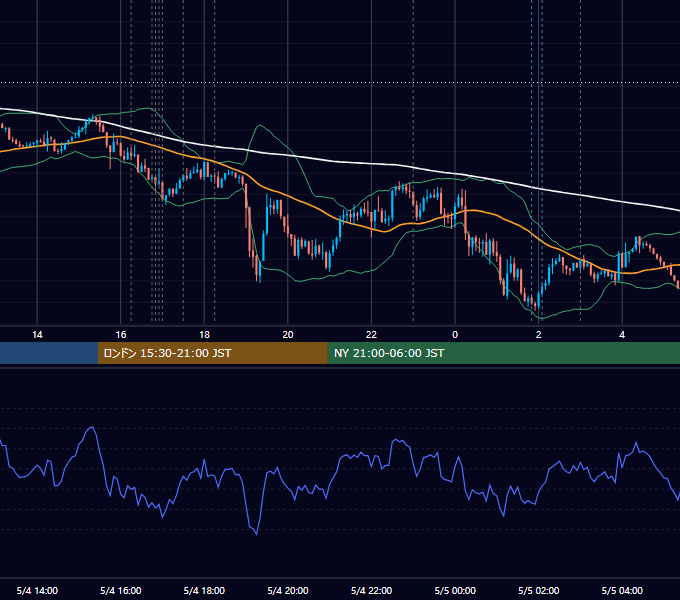
Task: Click the 5/4 16:00 date label
Action: (121, 590)
